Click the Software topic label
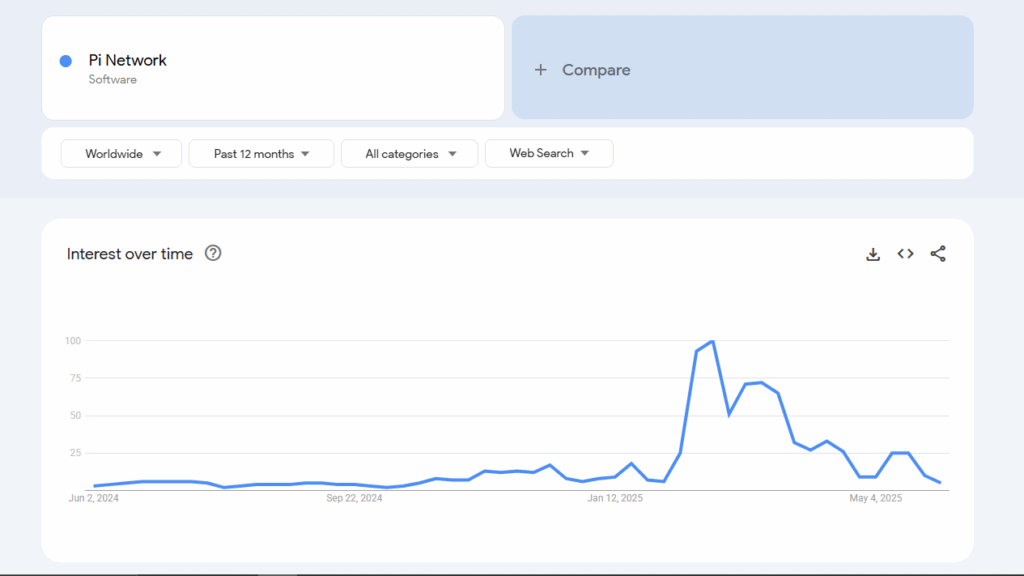The width and height of the screenshot is (1024, 576). [112, 80]
